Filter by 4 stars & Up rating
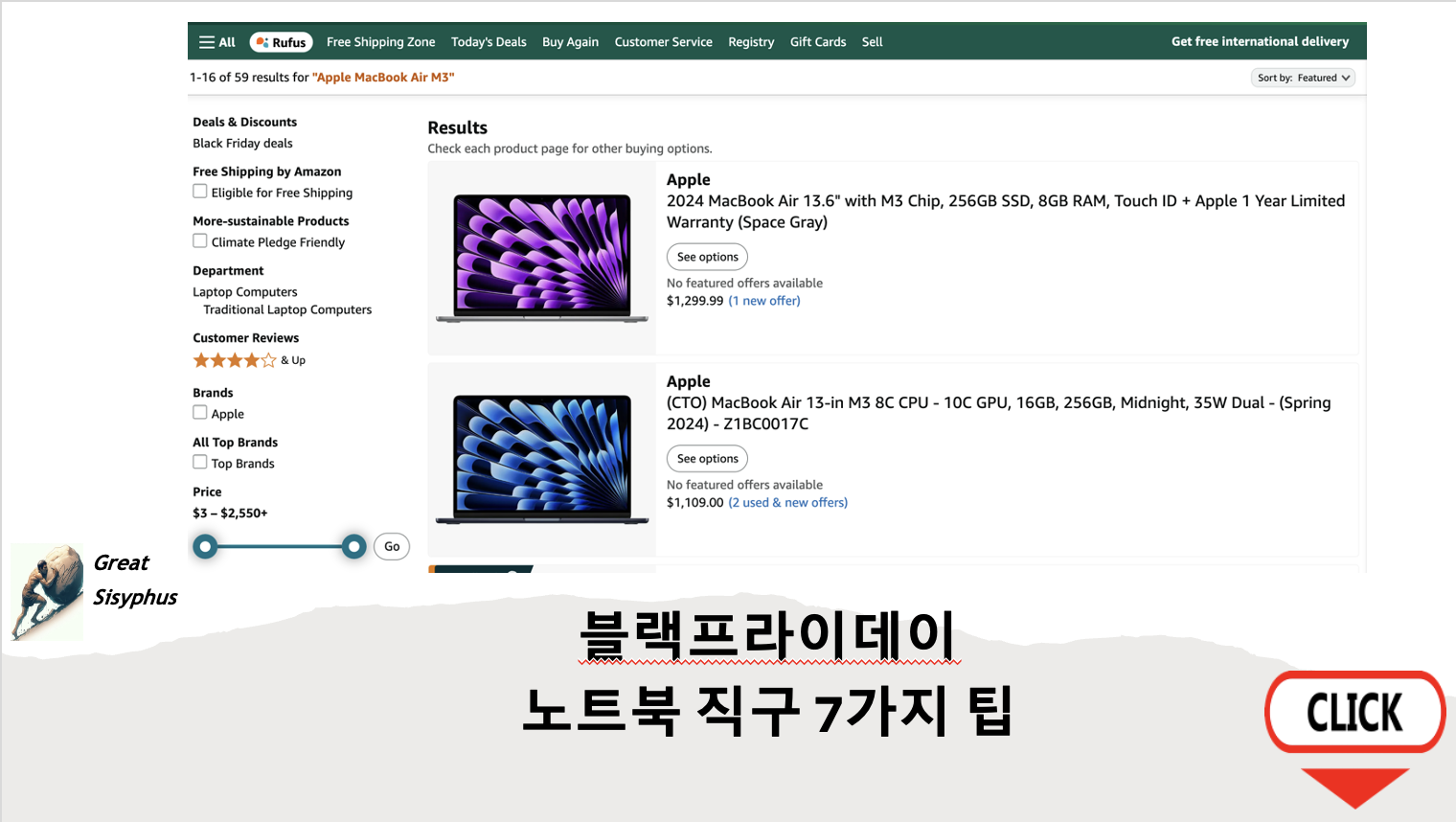The image size is (1456, 822). [x=234, y=359]
